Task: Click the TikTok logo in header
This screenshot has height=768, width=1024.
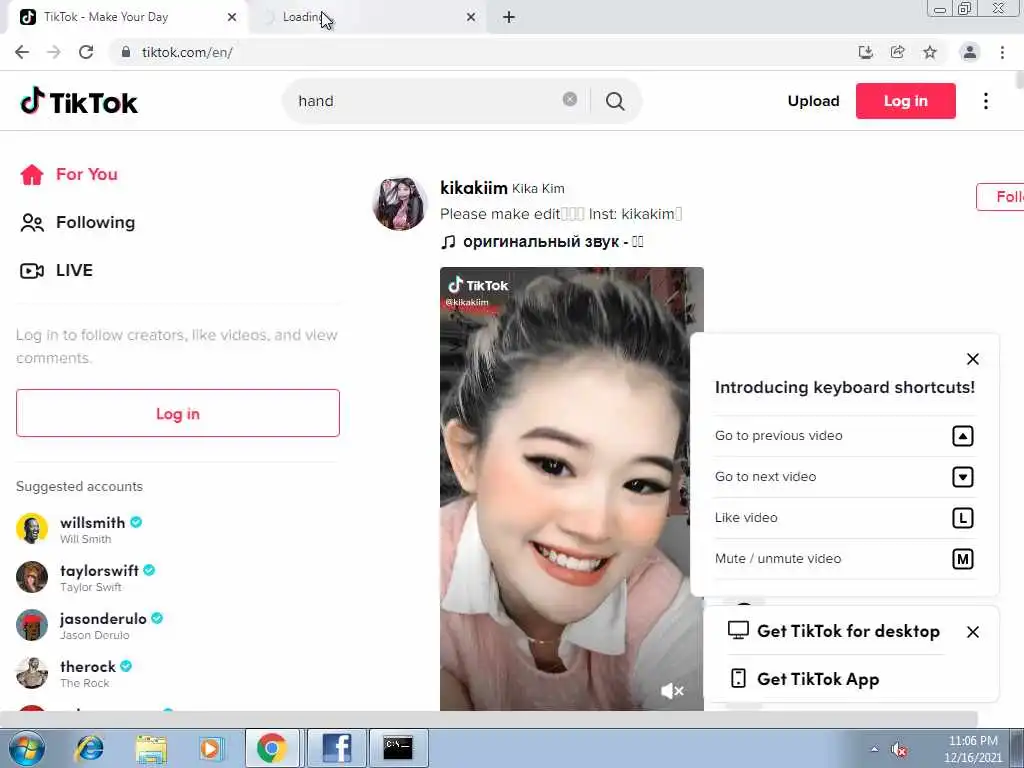Action: tap(79, 102)
